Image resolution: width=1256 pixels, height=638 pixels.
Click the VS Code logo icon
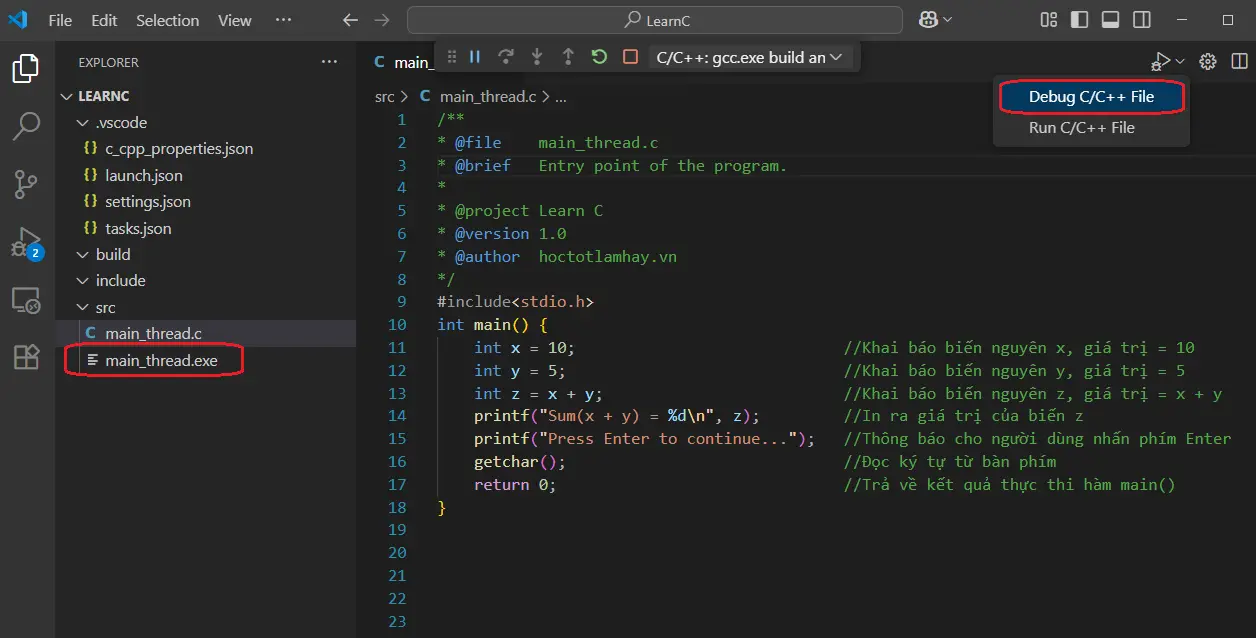18,19
